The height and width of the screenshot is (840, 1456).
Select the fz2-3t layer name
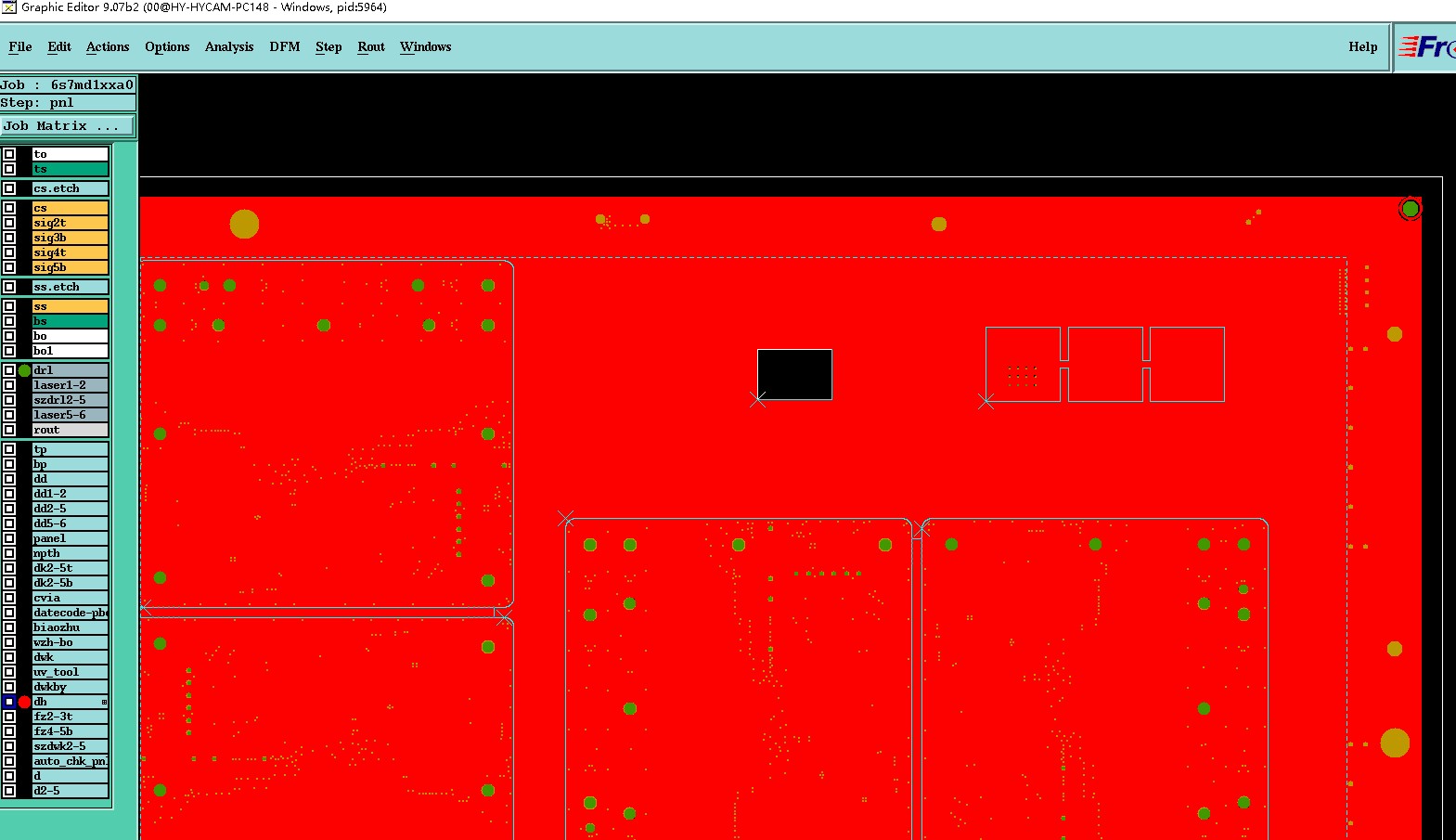(x=71, y=717)
